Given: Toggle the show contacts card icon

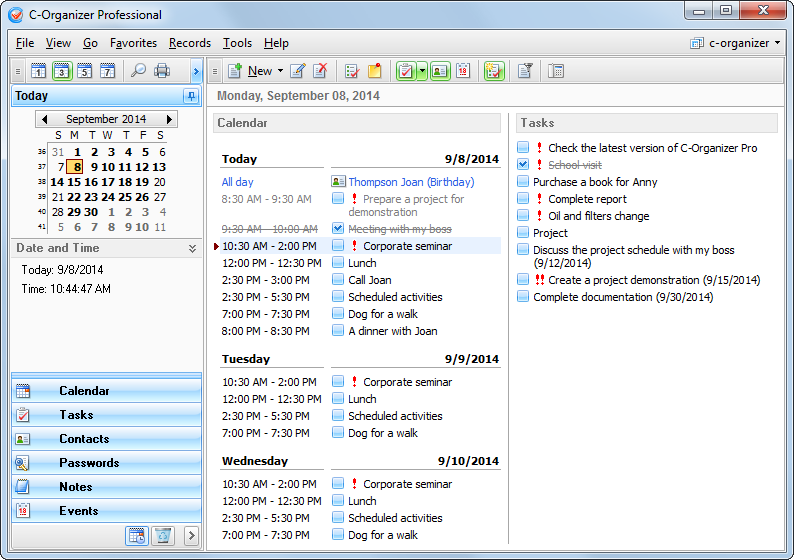Looking at the screenshot, I should click(x=440, y=71).
